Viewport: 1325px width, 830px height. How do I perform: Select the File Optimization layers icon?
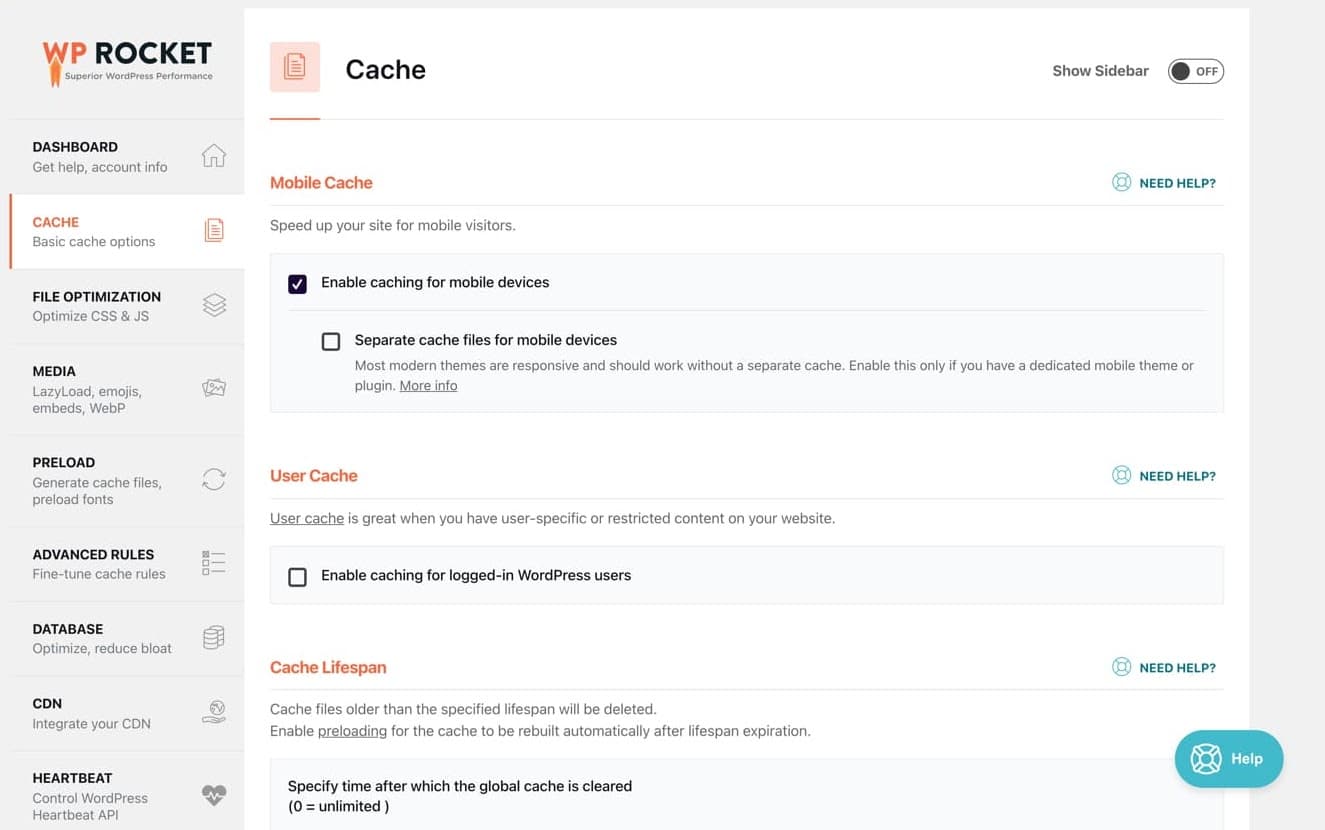(x=213, y=305)
